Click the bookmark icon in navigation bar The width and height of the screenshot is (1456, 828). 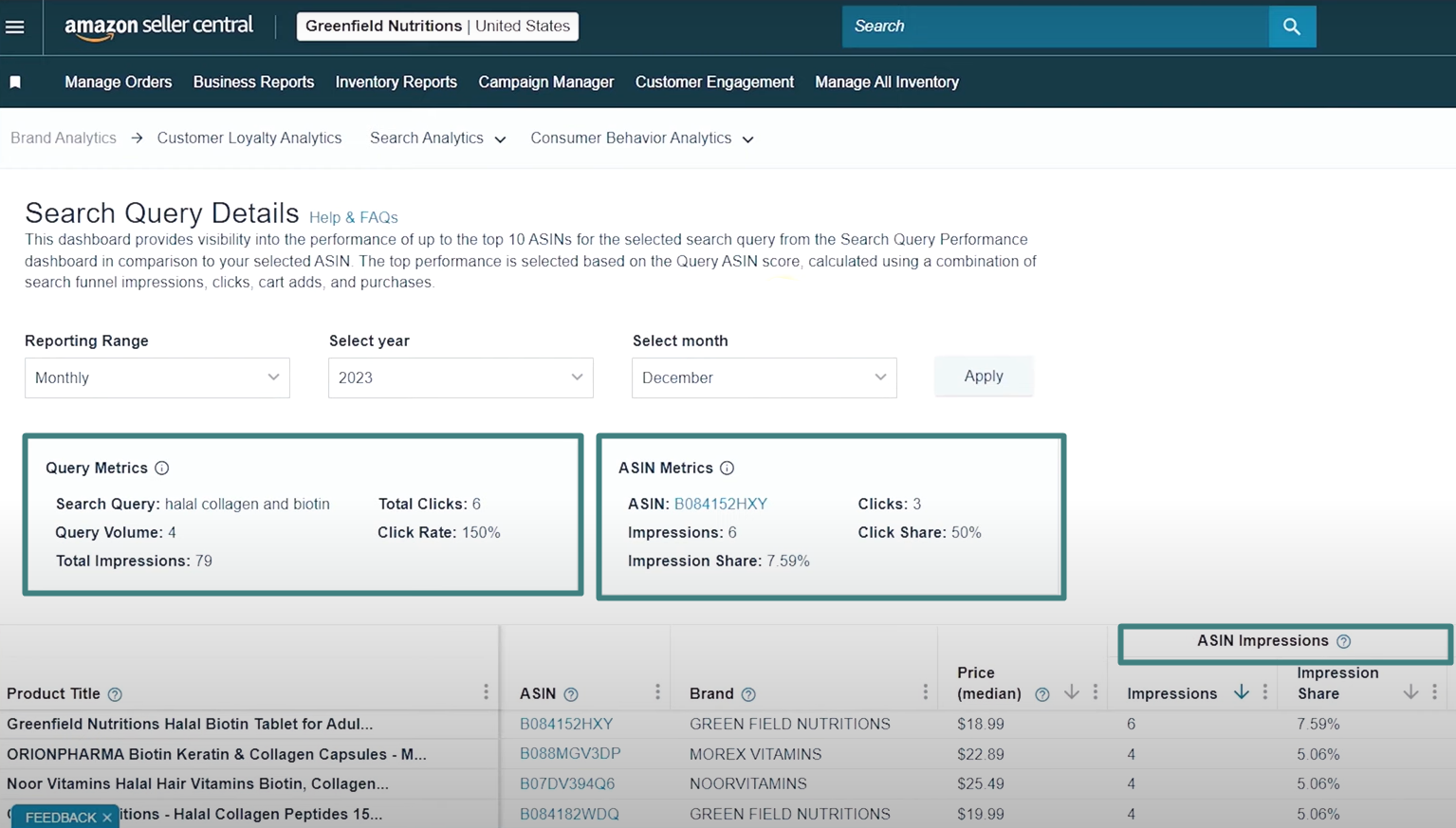[15, 83]
